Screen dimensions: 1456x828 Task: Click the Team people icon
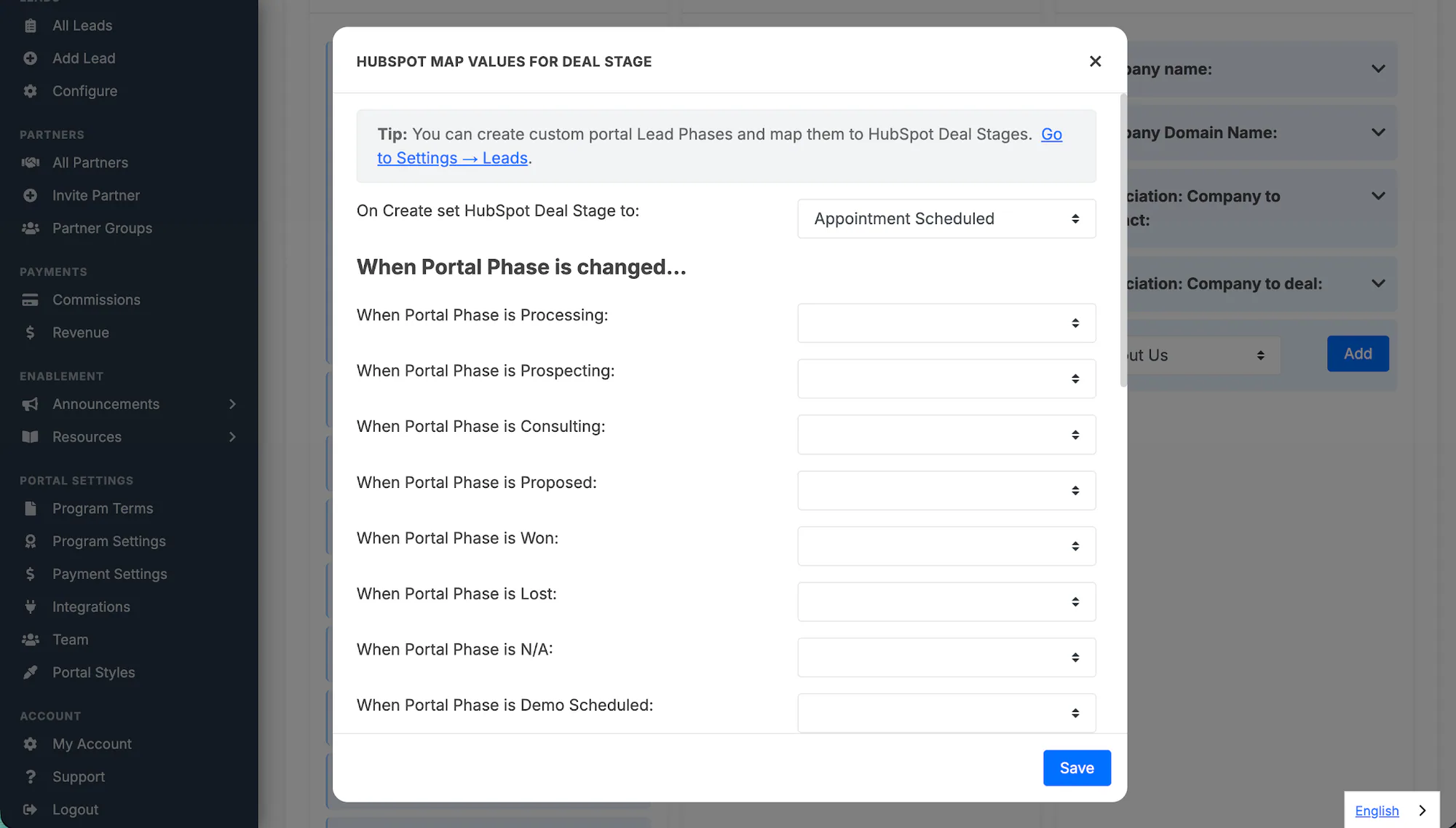click(x=30, y=639)
